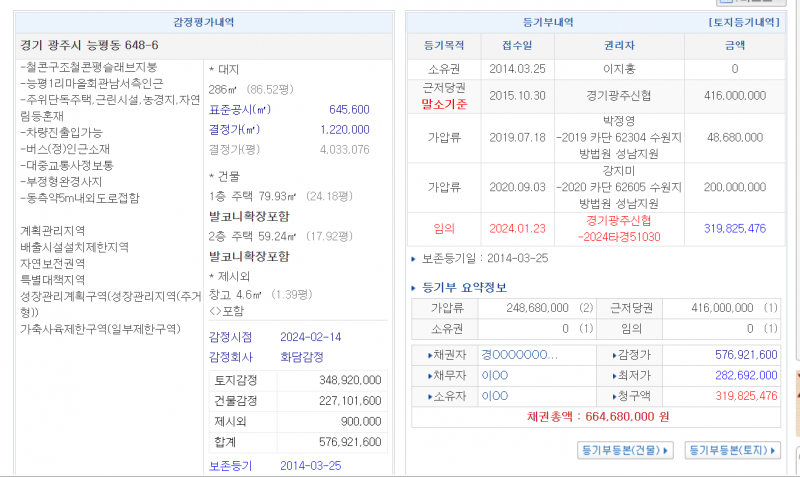Click the 등기부등본(건물) button

(x=626, y=451)
